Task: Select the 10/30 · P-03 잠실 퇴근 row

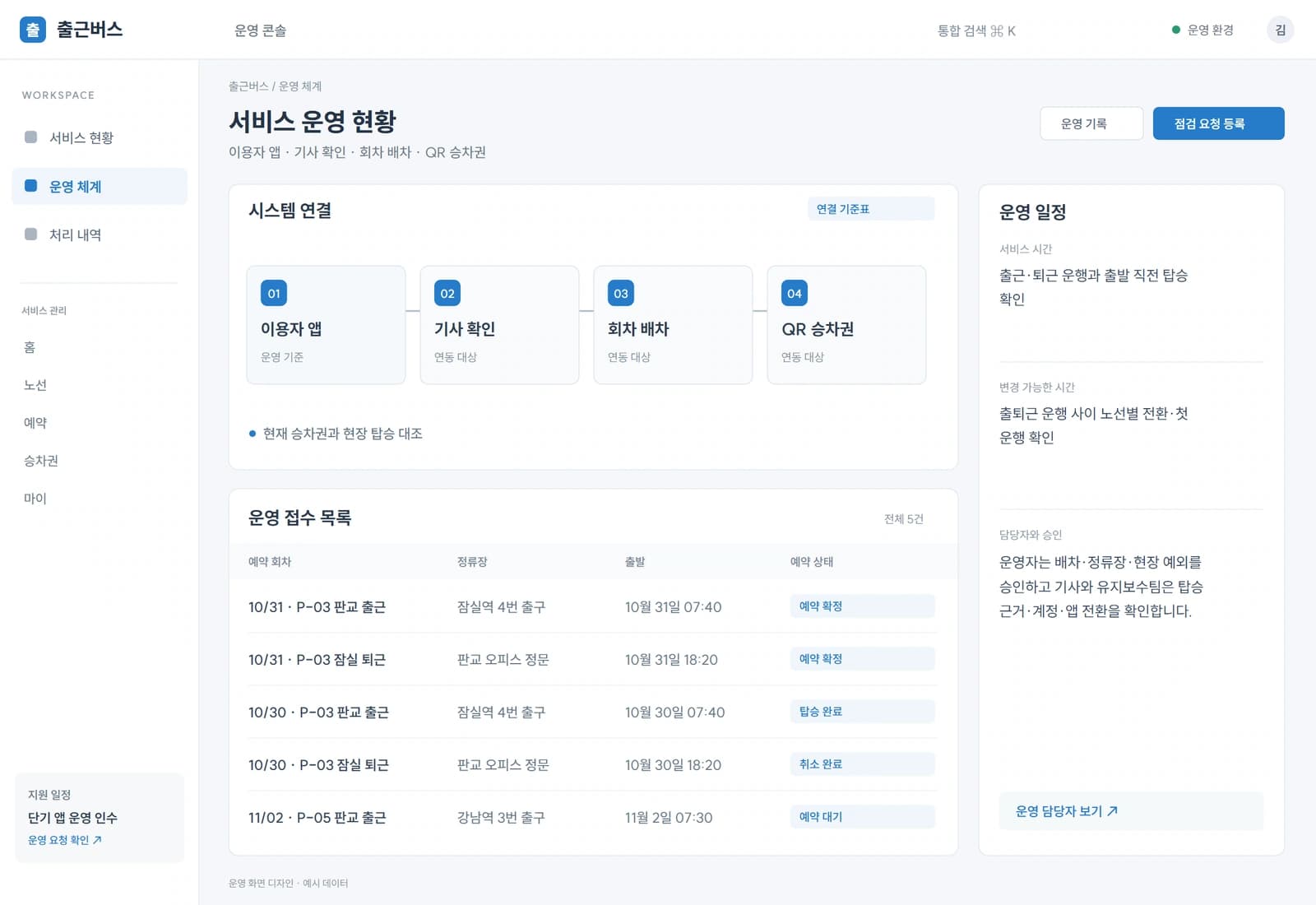Action: [x=592, y=764]
